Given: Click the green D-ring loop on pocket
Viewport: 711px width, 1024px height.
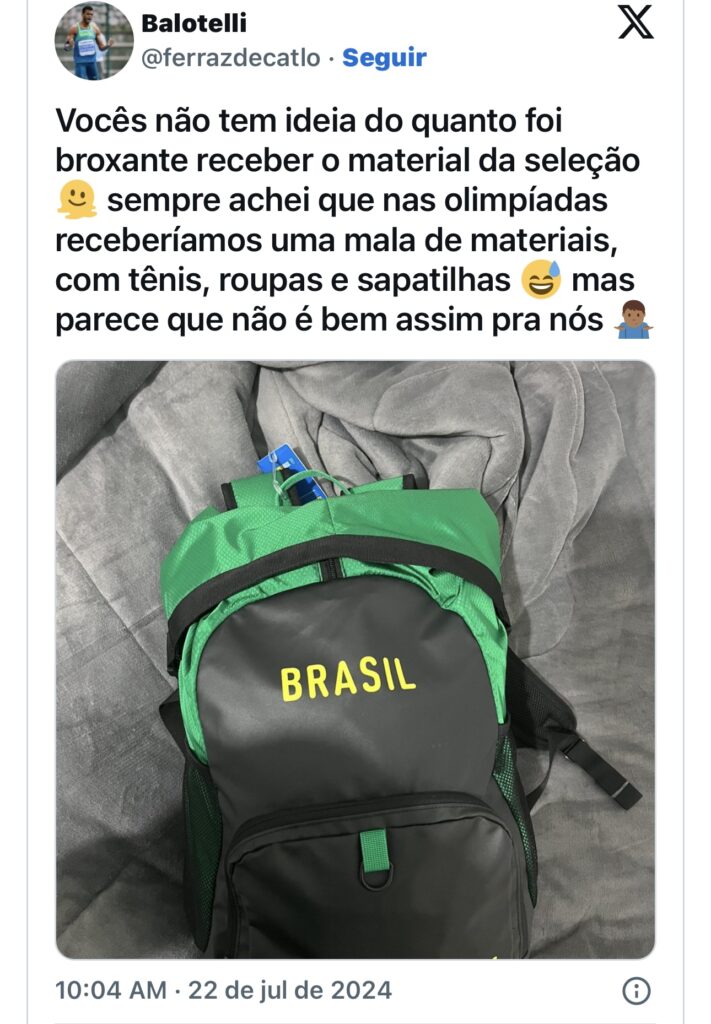Looking at the screenshot, I should coord(375,860).
